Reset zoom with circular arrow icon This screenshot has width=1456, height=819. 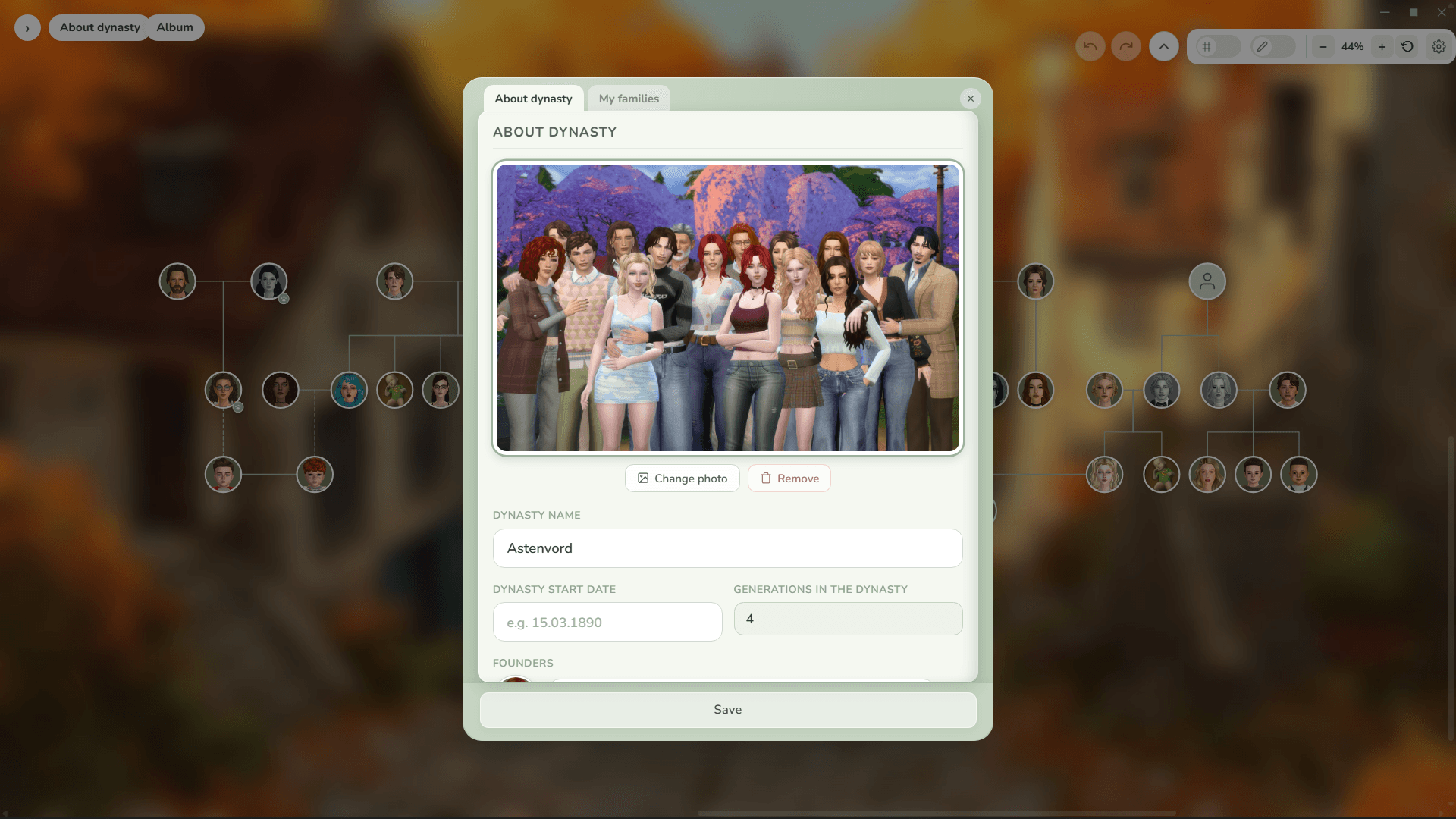tap(1407, 46)
